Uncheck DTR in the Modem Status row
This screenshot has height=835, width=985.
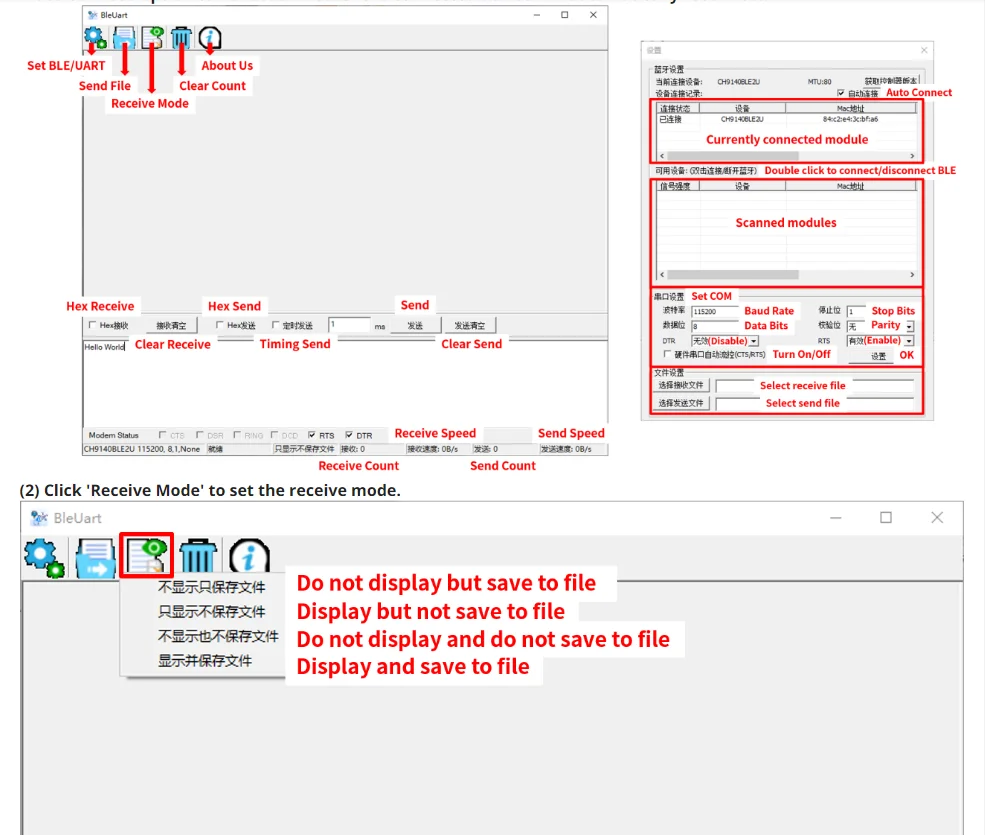[349, 435]
